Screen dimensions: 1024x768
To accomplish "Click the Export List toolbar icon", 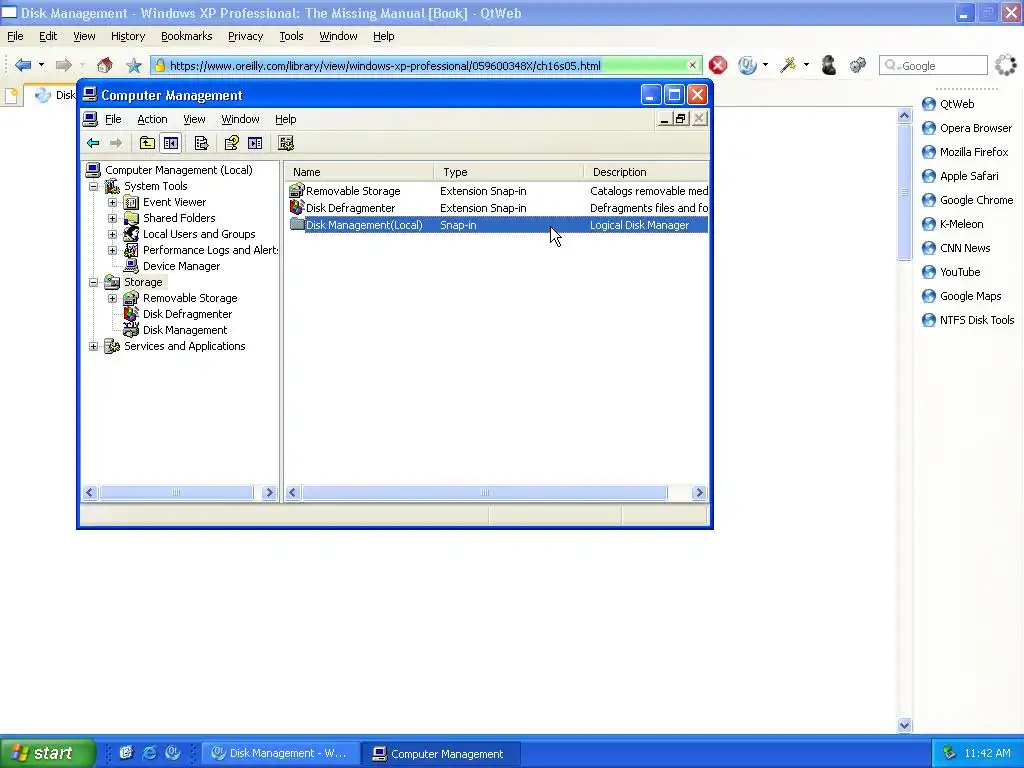I will [x=201, y=143].
